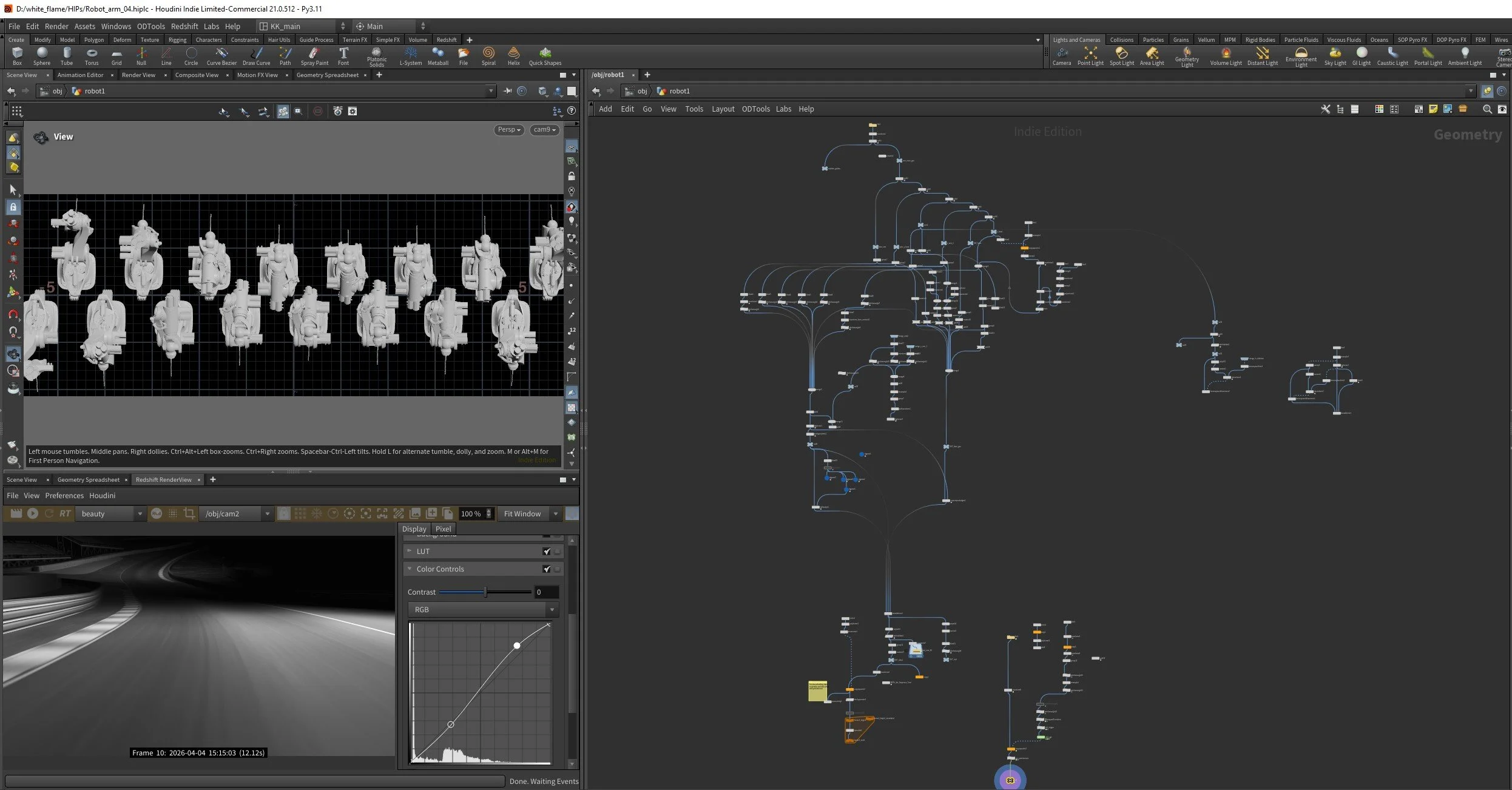This screenshot has height=790, width=1512.
Task: Select the Box shelf tool
Action: click(x=17, y=56)
